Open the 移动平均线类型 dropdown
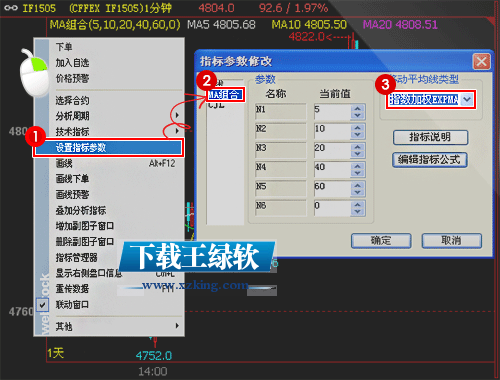 pyautogui.click(x=467, y=99)
